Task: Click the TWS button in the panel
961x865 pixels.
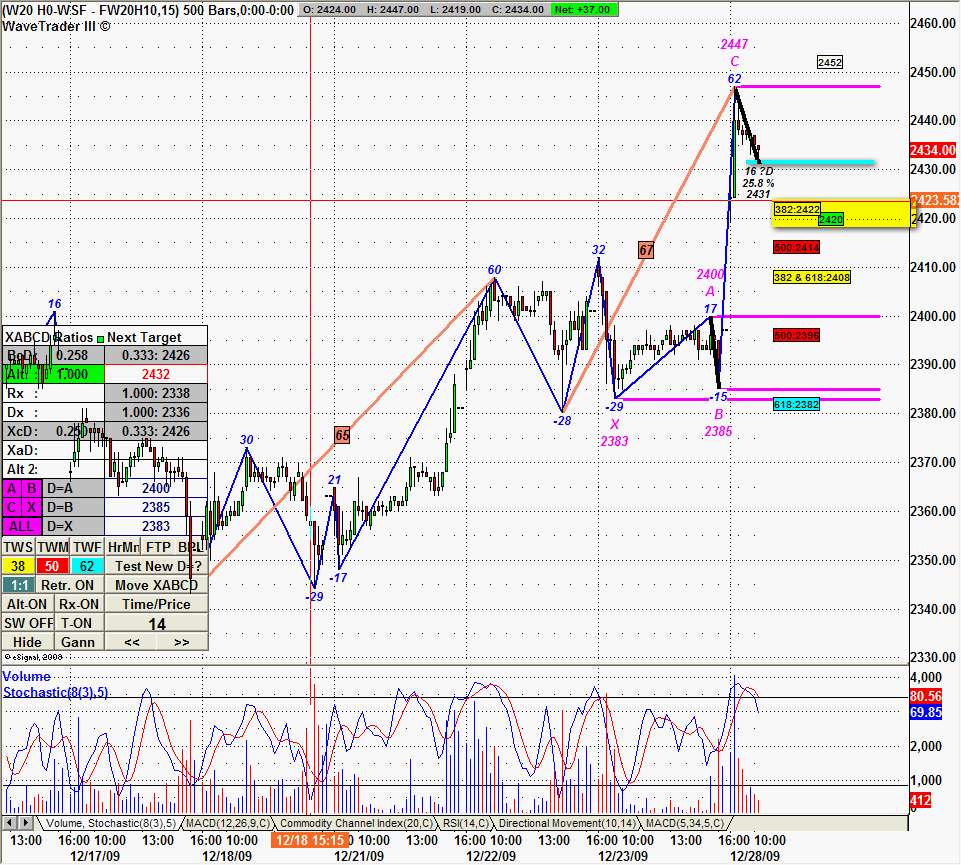Action: 18,547
